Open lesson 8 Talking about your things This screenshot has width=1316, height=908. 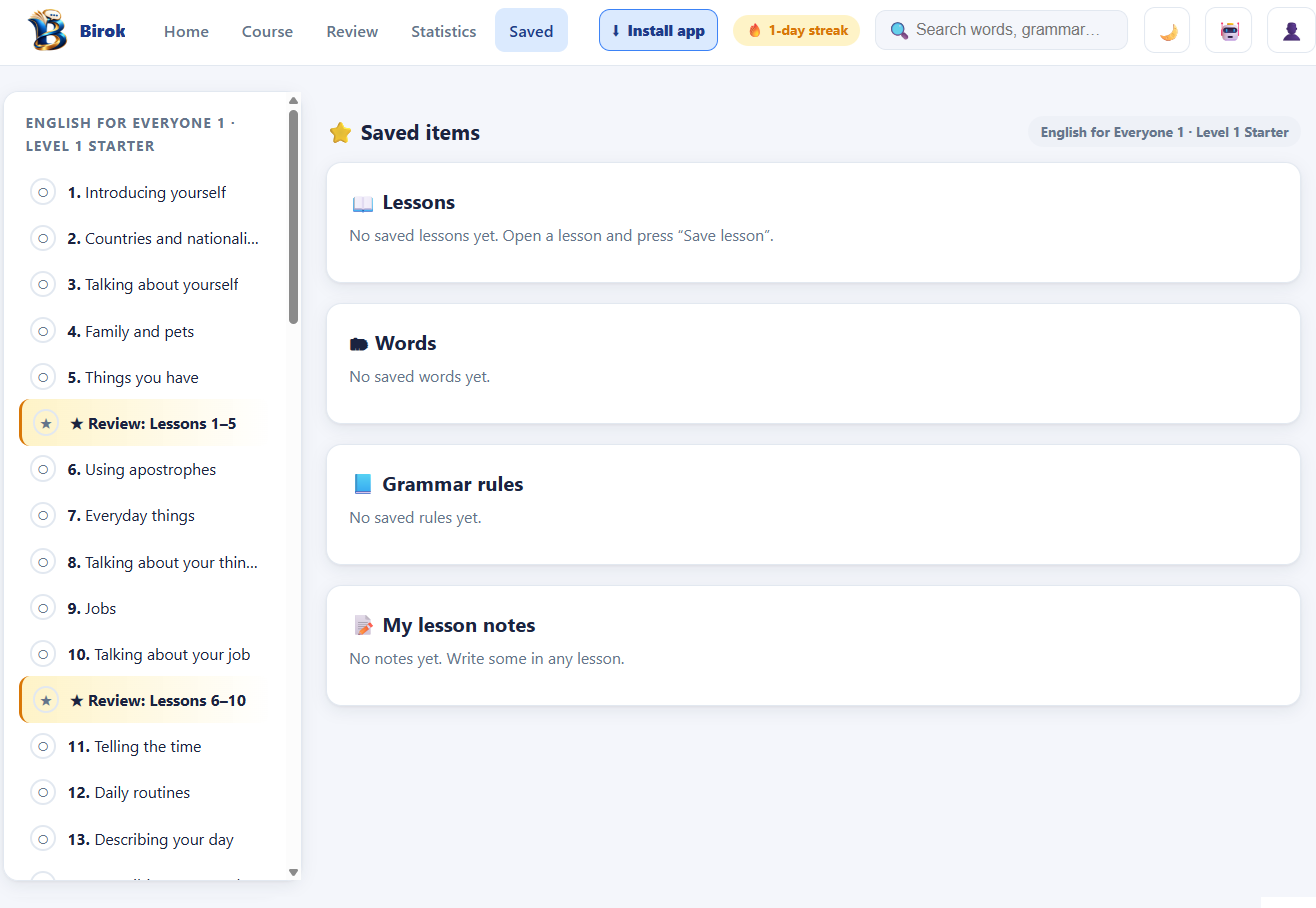153,562
